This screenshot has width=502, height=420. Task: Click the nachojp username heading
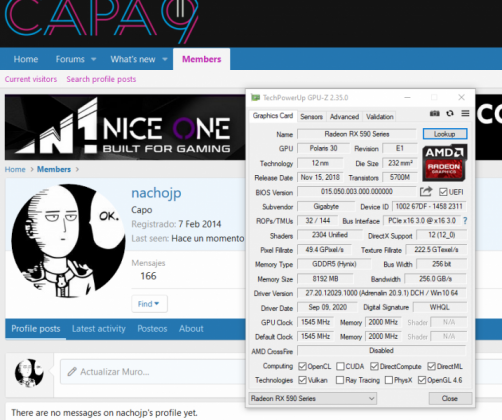point(156,193)
